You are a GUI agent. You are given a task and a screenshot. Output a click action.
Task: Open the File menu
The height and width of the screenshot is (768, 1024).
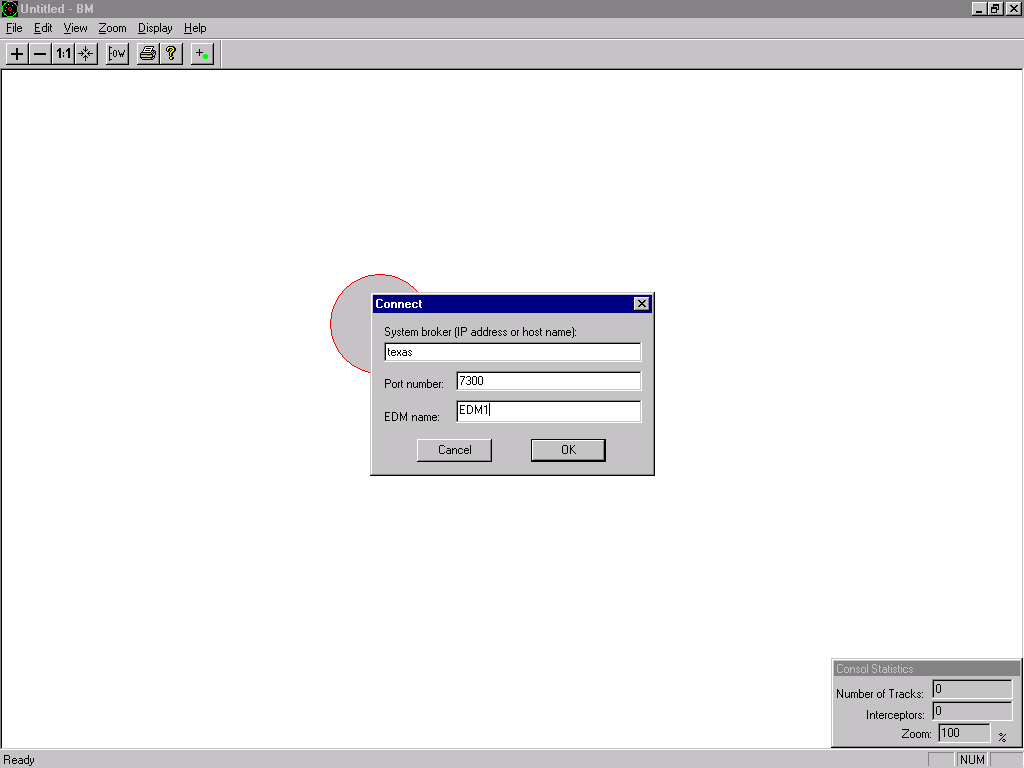[x=14, y=28]
